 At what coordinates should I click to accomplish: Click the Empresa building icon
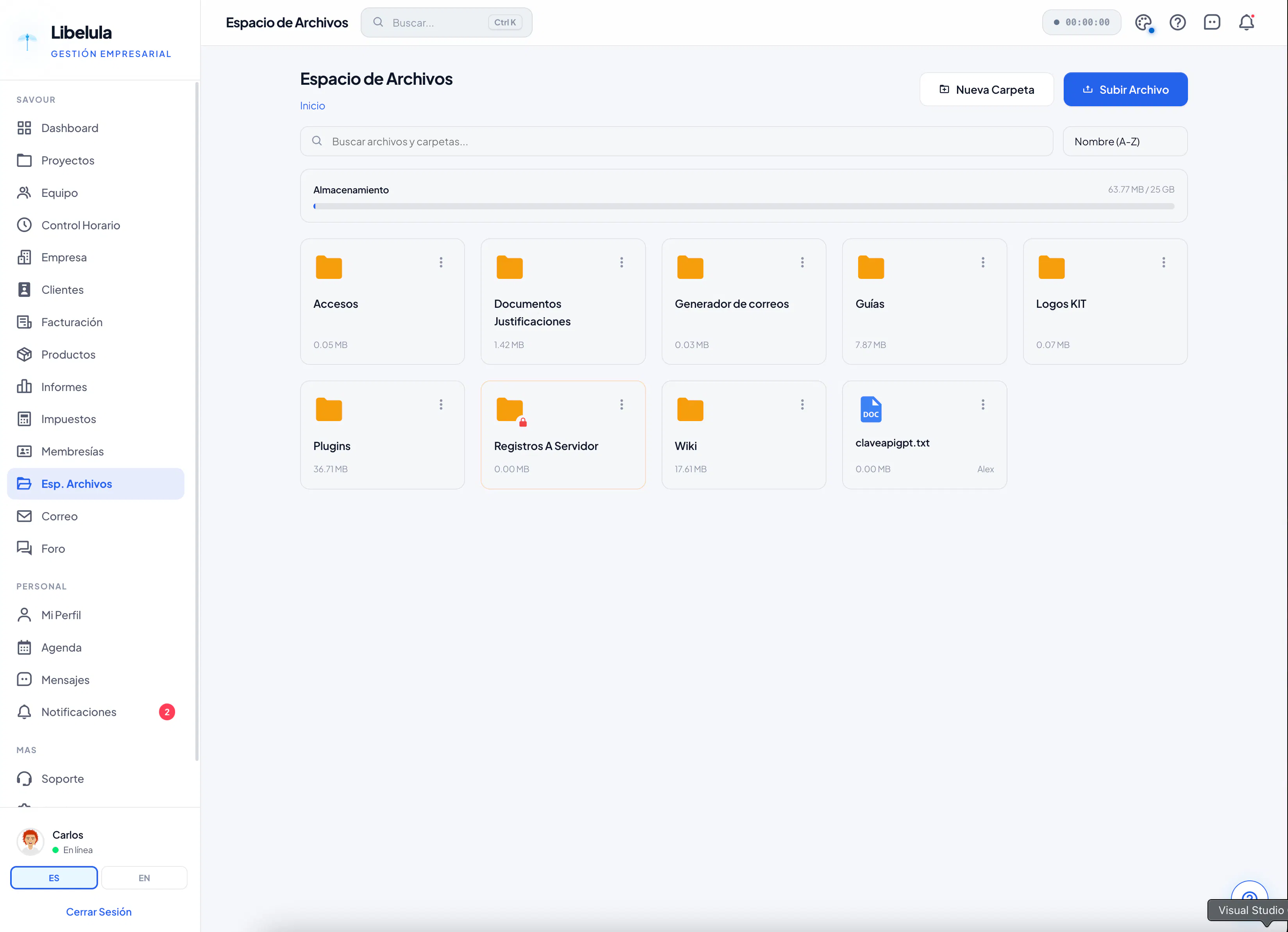[24, 257]
